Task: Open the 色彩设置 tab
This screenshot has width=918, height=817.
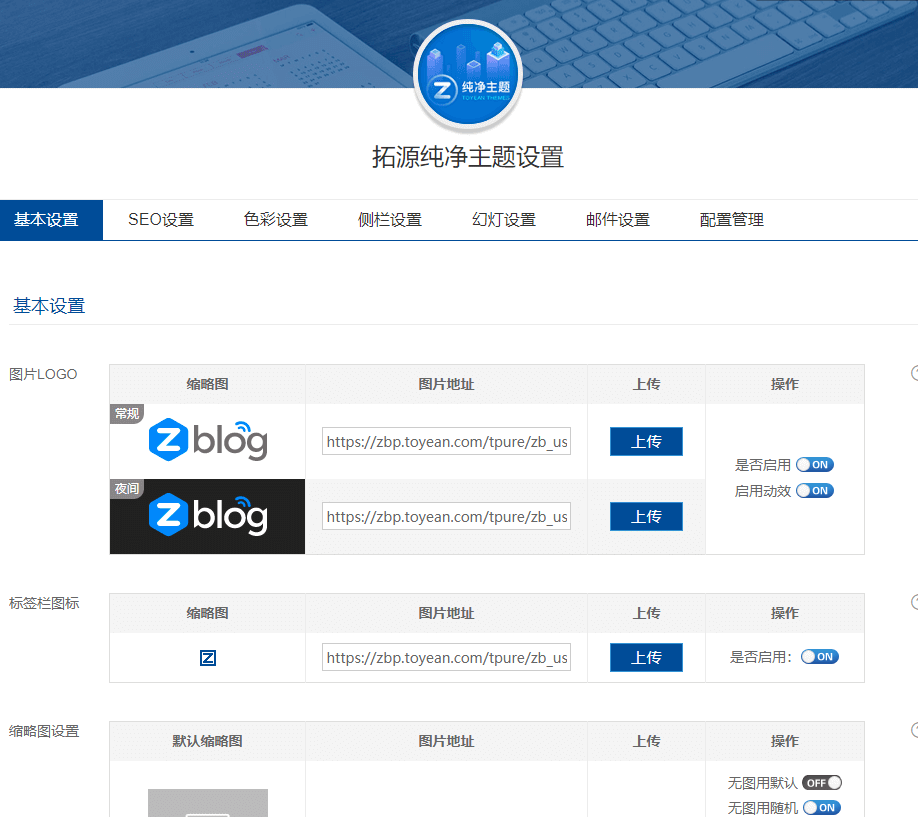Action: pyautogui.click(x=274, y=219)
